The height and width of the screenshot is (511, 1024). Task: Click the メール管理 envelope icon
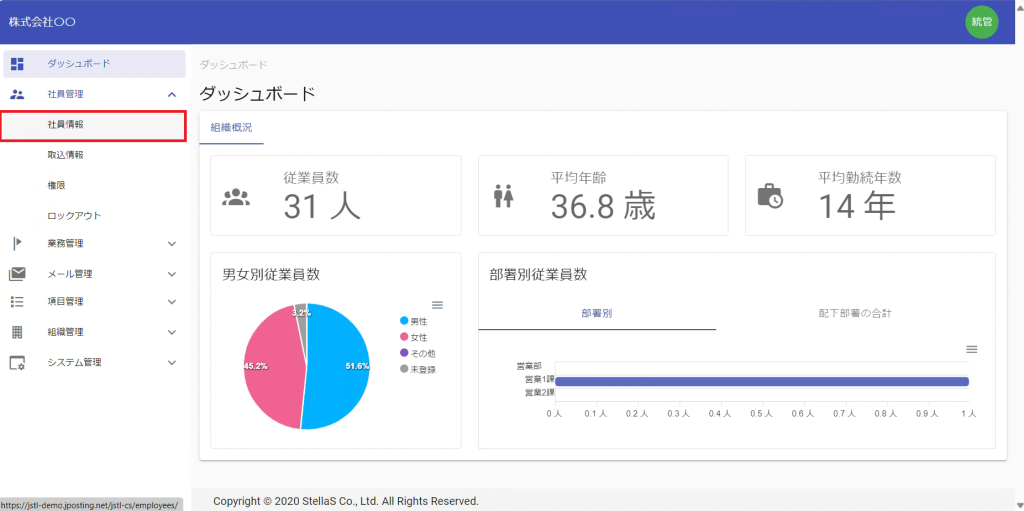pos(17,274)
